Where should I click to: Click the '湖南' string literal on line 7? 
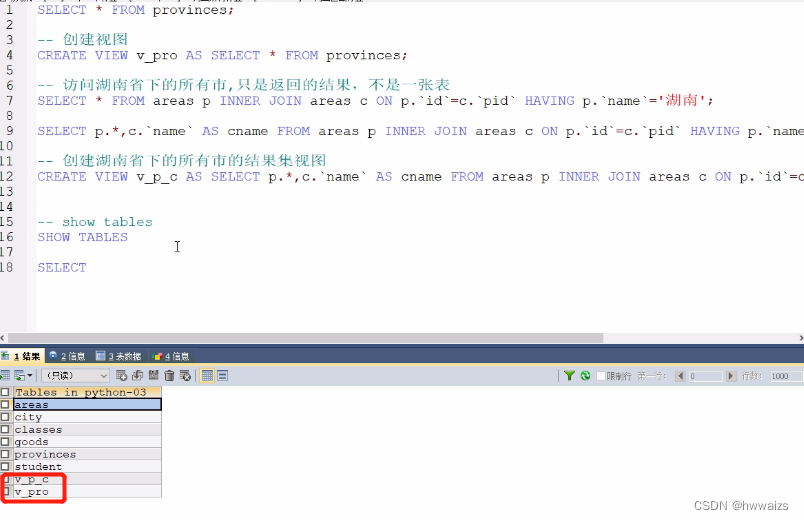coord(681,100)
